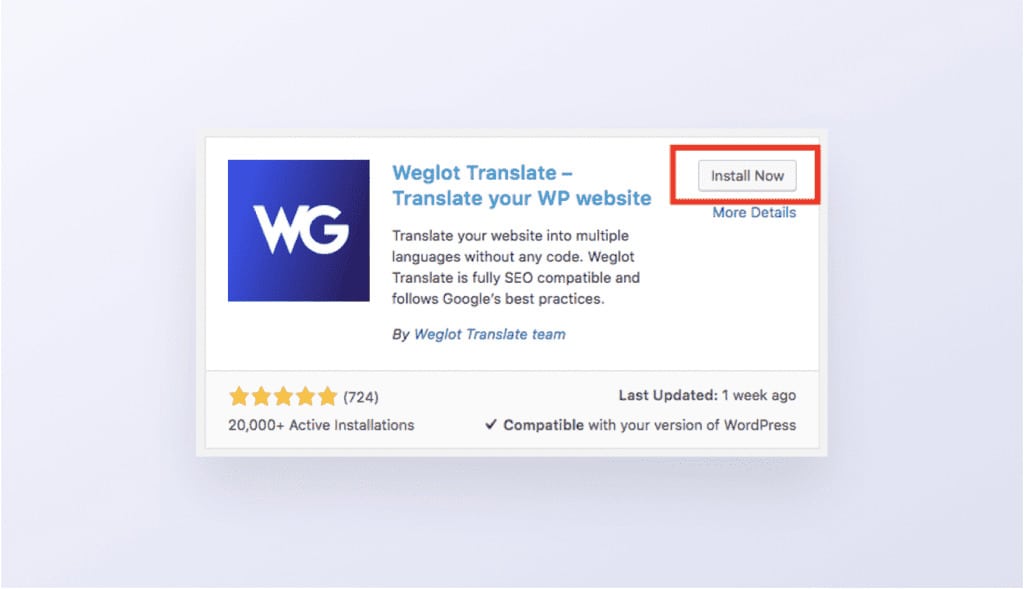Click the 1 week ago text
Viewport: 1024px width, 589px height.
click(x=759, y=395)
